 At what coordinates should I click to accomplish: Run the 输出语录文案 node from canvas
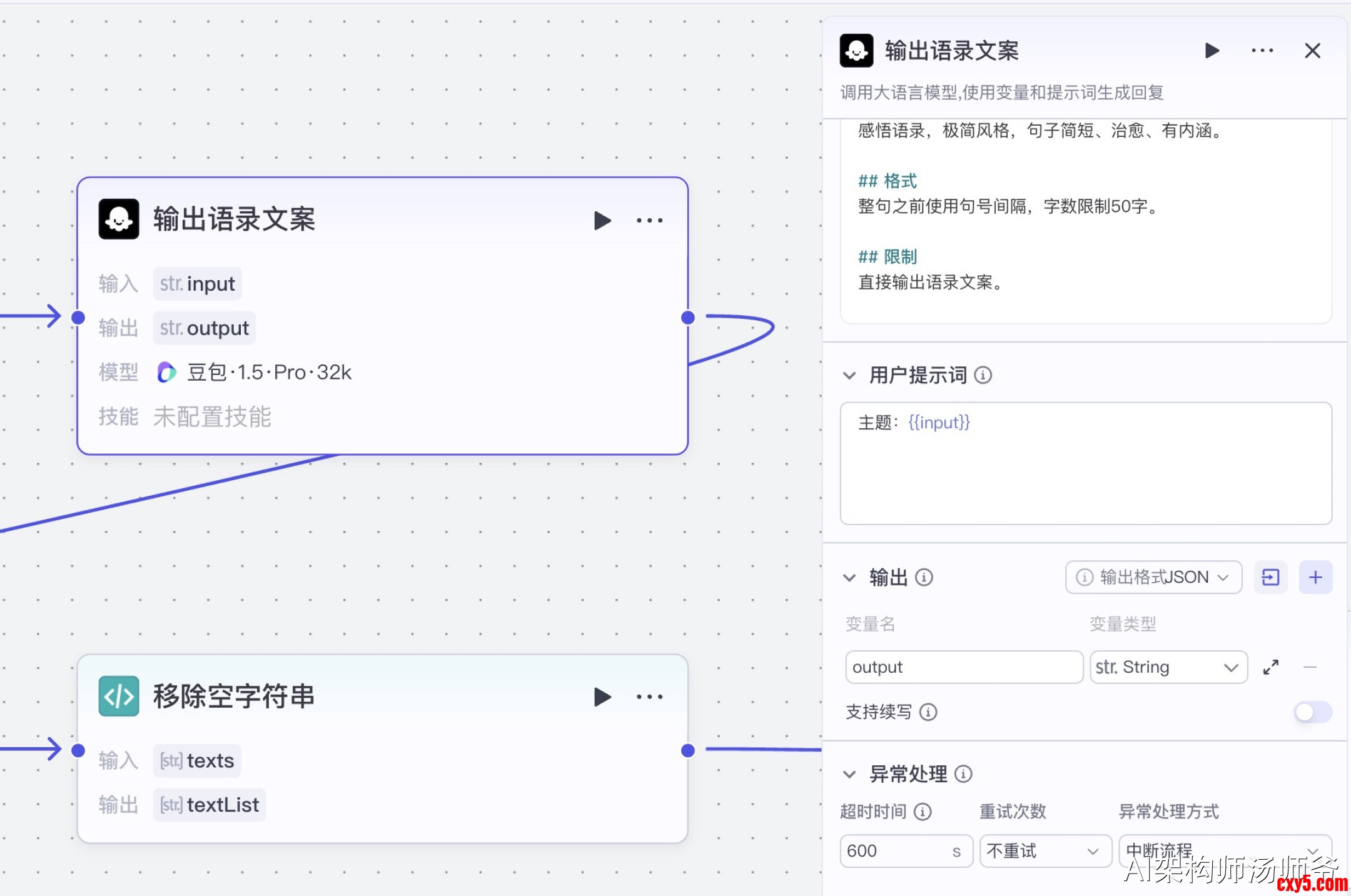[x=602, y=220]
